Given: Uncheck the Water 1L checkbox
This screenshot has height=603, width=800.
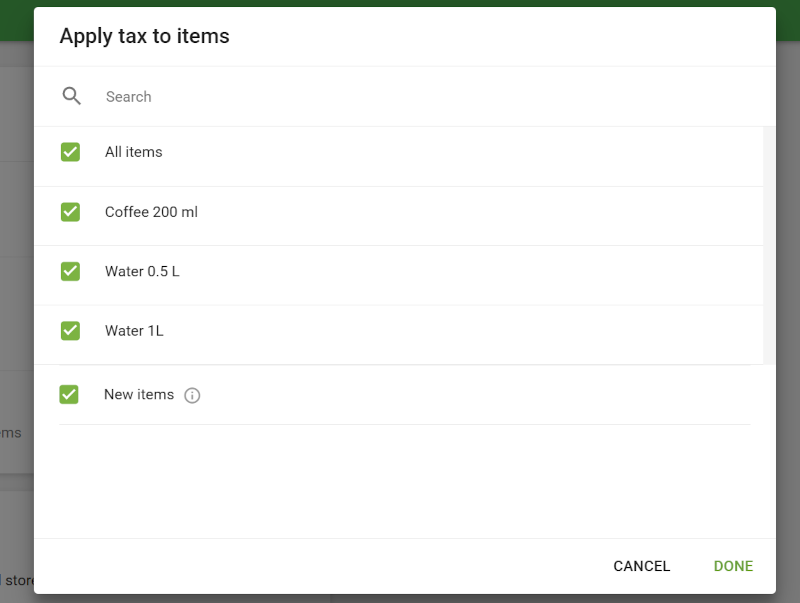Looking at the screenshot, I should (69, 330).
